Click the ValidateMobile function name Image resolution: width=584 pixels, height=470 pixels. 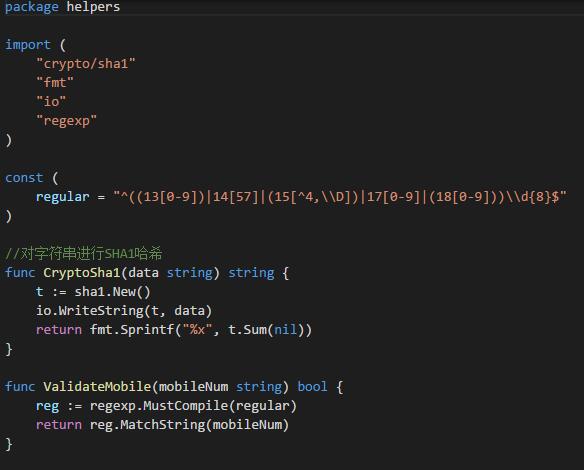click(97, 387)
